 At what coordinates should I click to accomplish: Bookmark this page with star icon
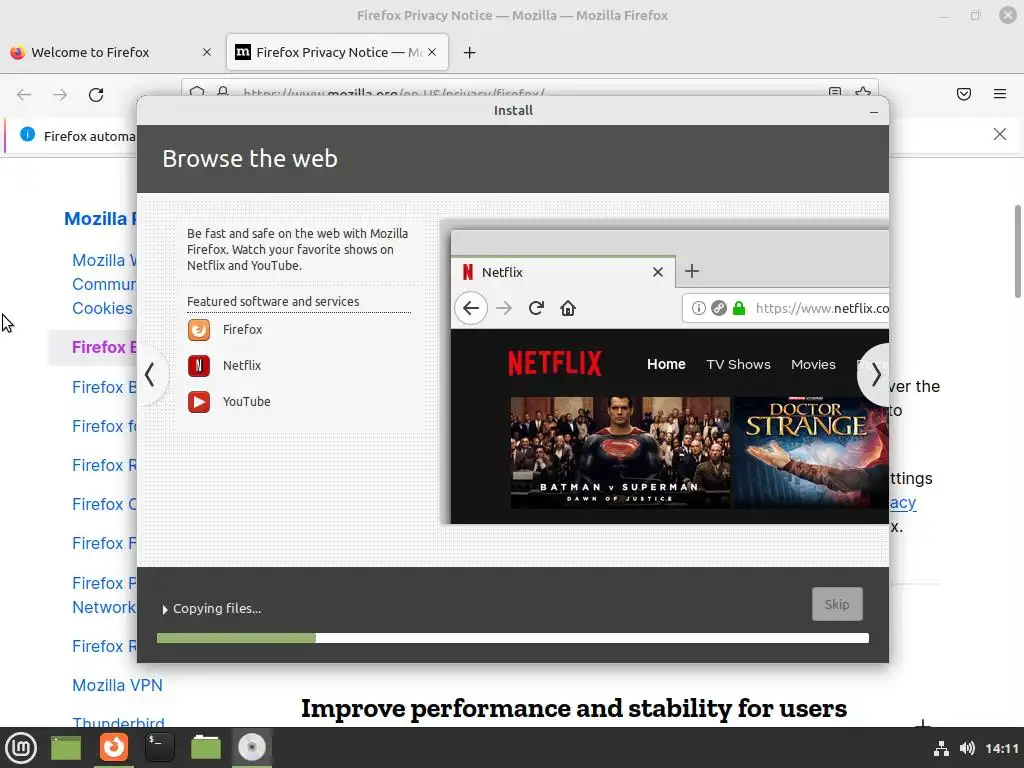coord(863,91)
